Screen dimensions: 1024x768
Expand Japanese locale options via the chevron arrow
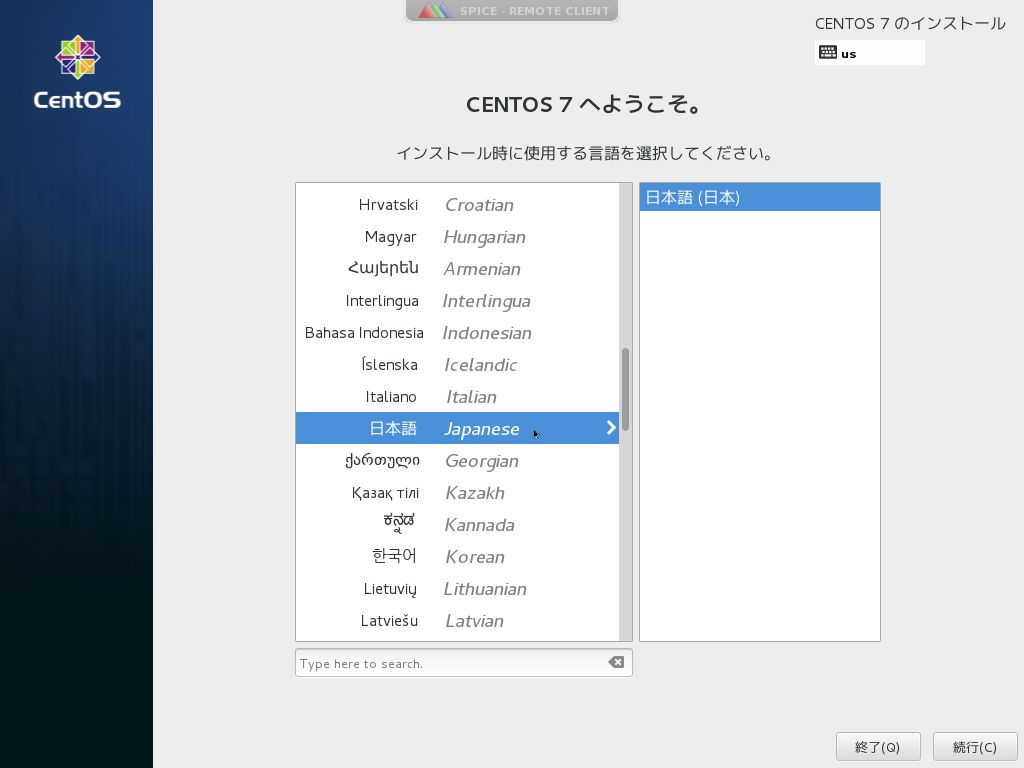[611, 427]
